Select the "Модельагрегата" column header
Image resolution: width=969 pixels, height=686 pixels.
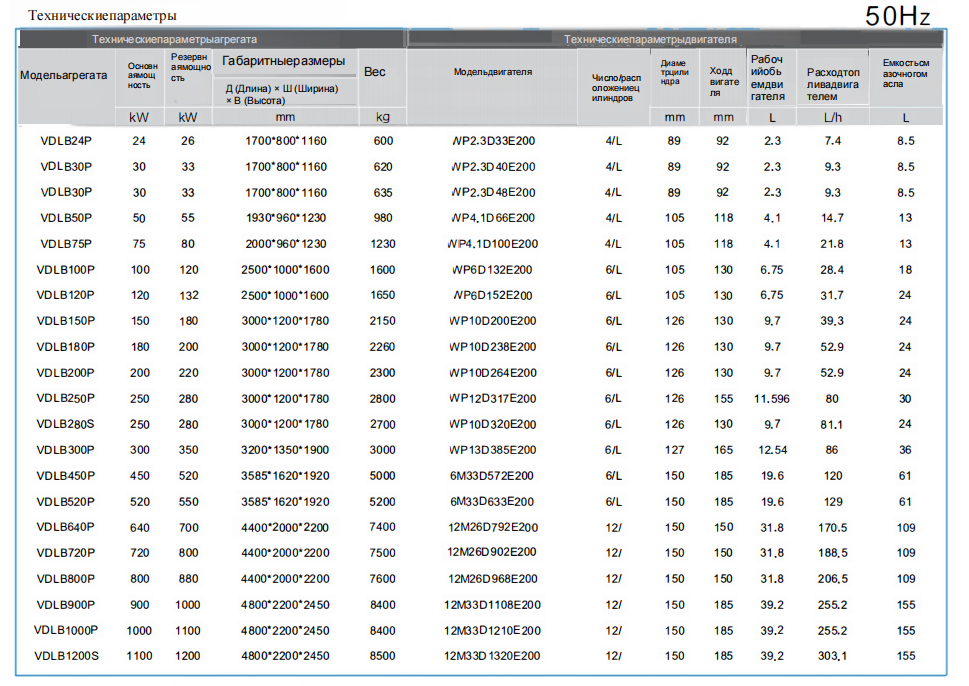pyautogui.click(x=64, y=75)
